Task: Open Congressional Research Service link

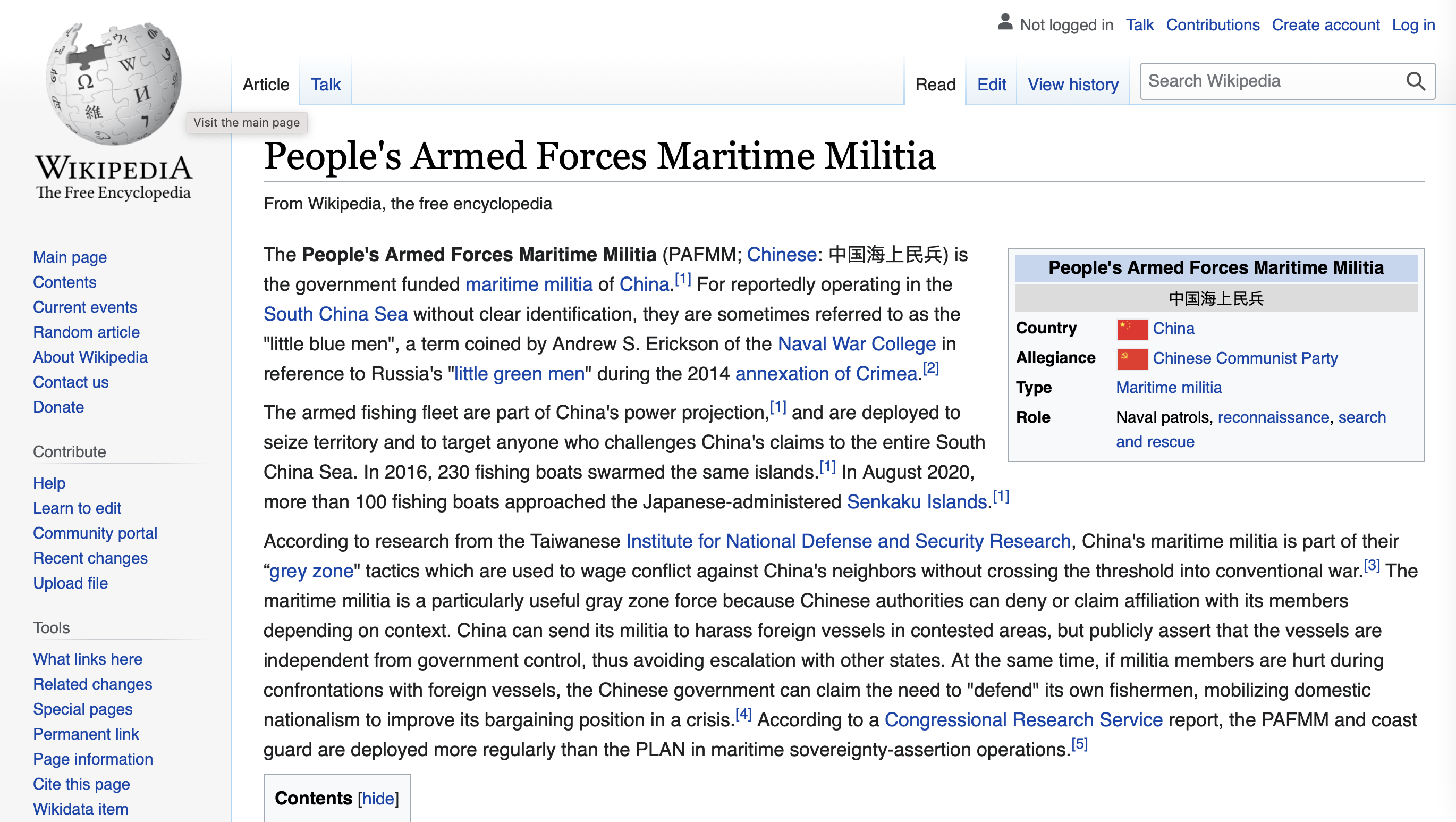Action: (1023, 719)
